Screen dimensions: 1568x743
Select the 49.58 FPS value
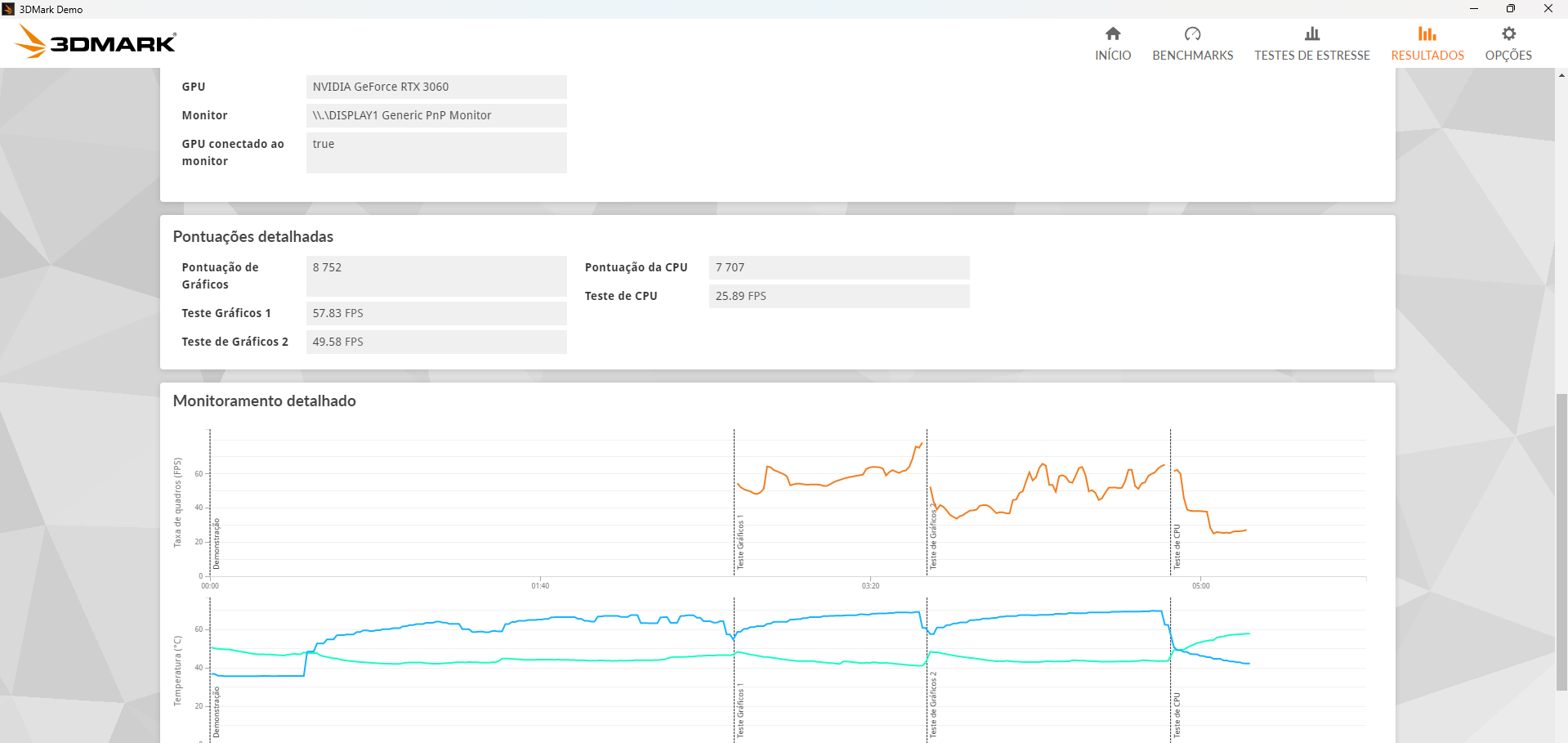pos(436,342)
